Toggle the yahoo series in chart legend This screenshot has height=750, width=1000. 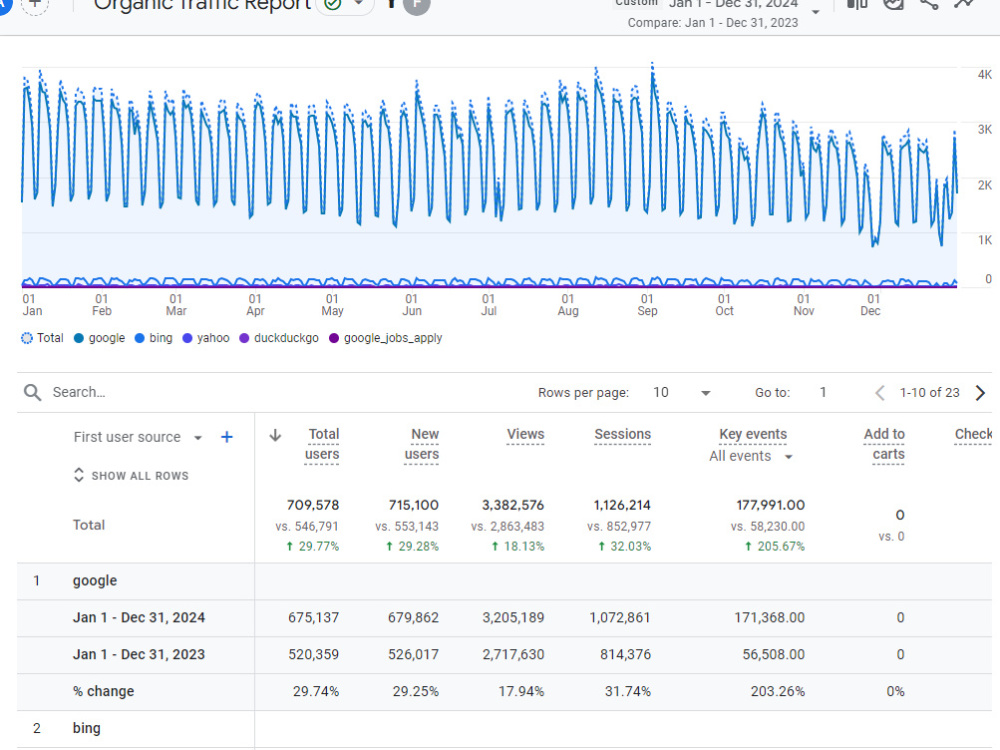(206, 338)
